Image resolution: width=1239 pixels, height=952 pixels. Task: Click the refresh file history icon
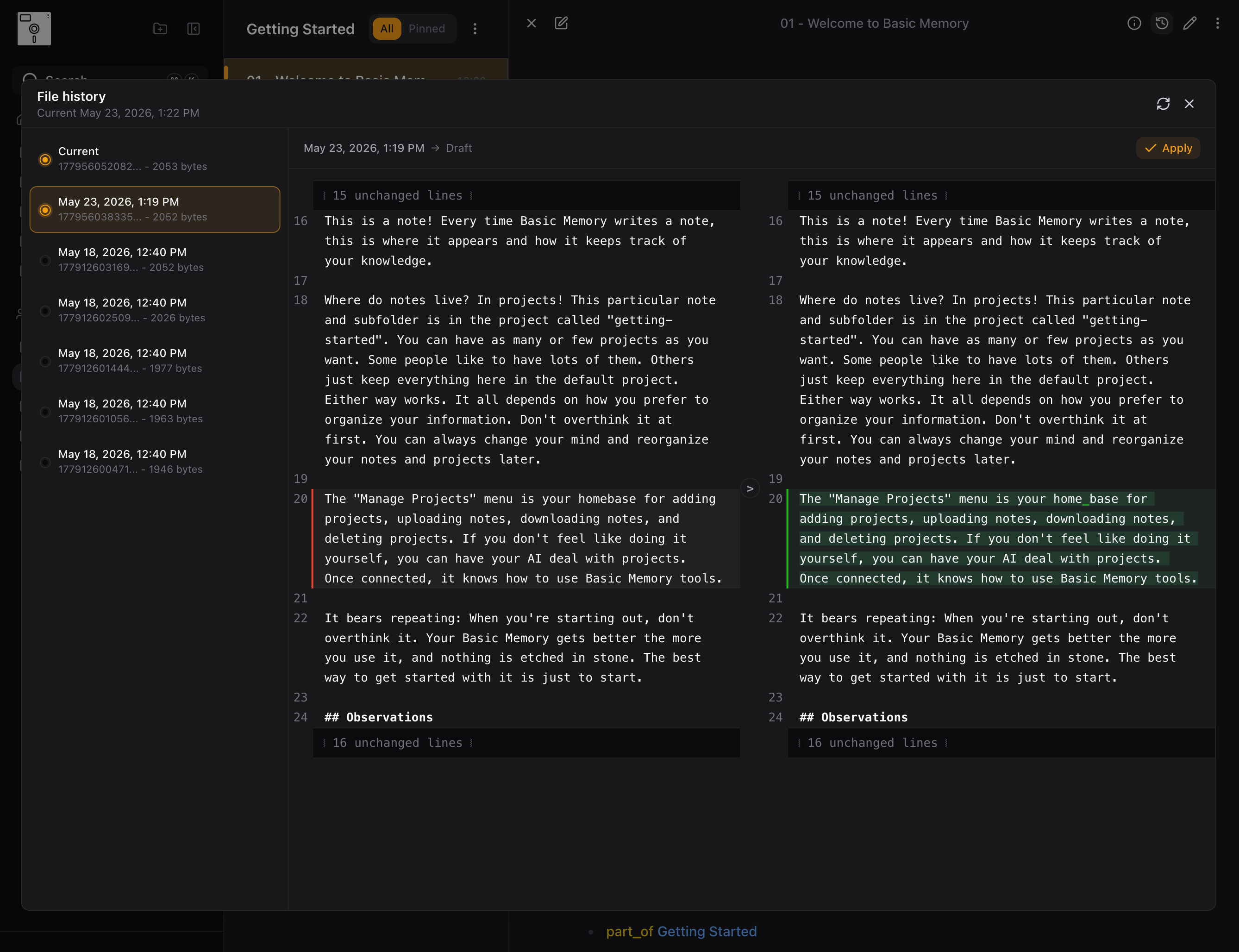pyautogui.click(x=1163, y=104)
